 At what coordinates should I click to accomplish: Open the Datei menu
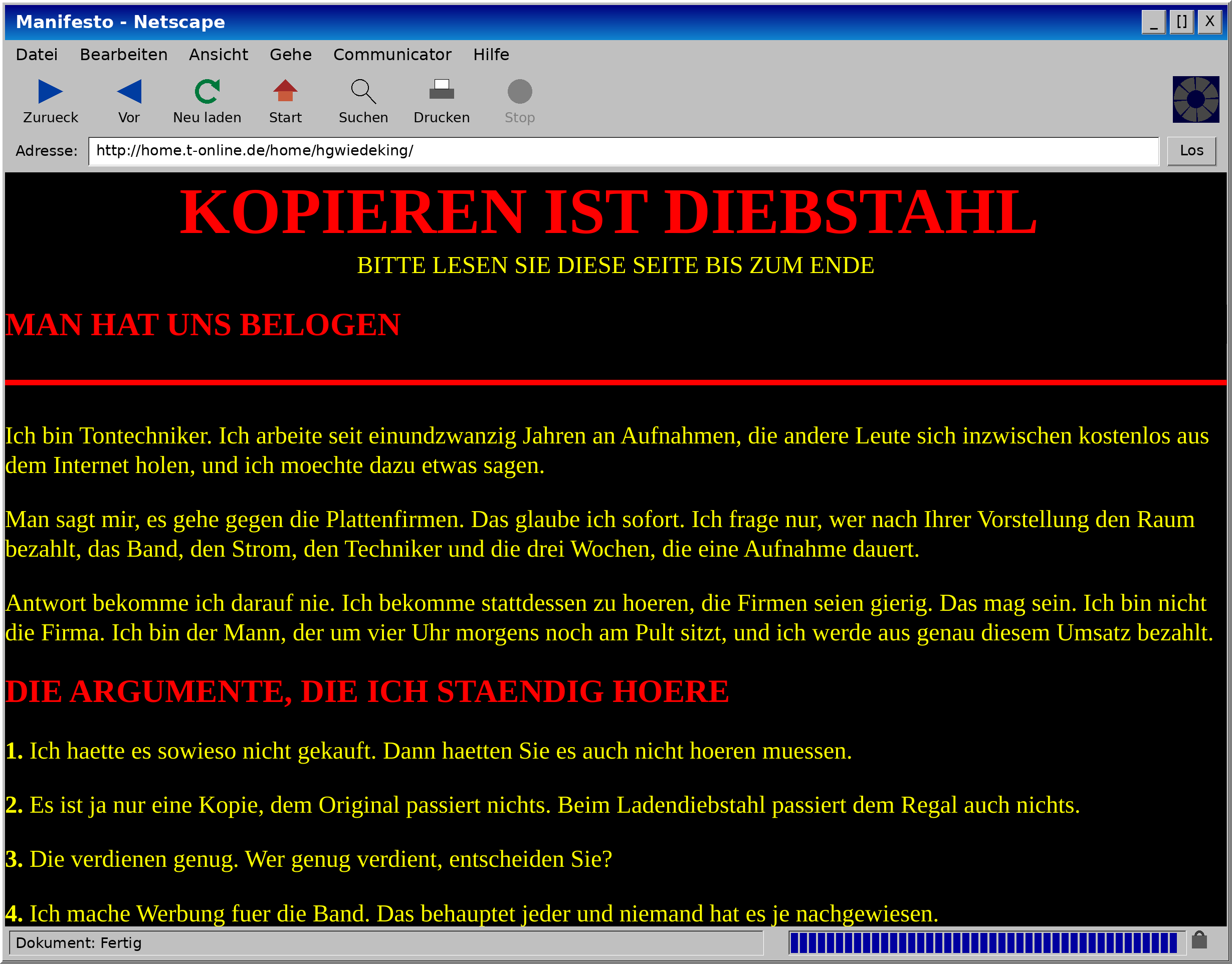[37, 54]
